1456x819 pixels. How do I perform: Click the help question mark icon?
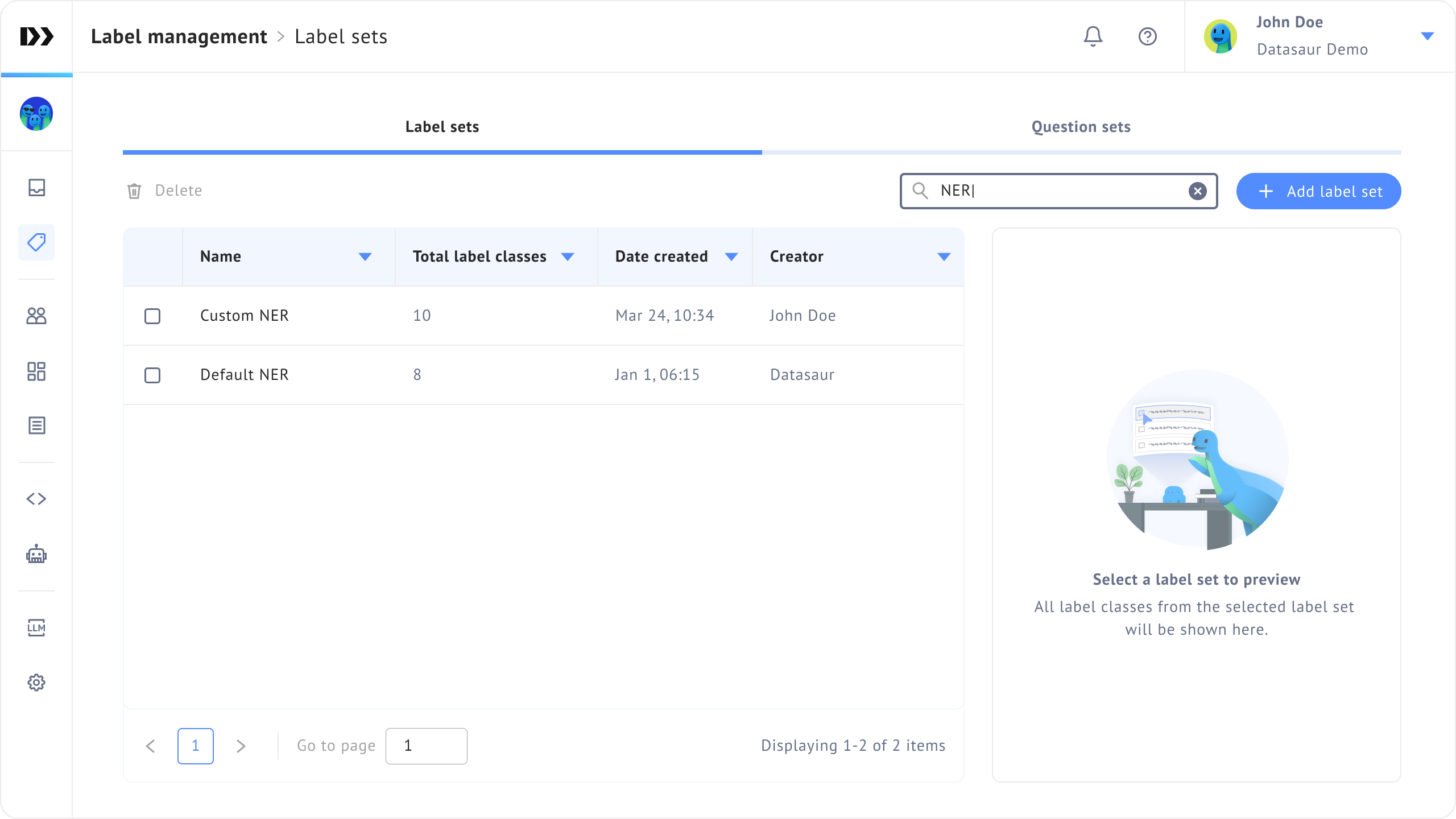pos(1147,36)
